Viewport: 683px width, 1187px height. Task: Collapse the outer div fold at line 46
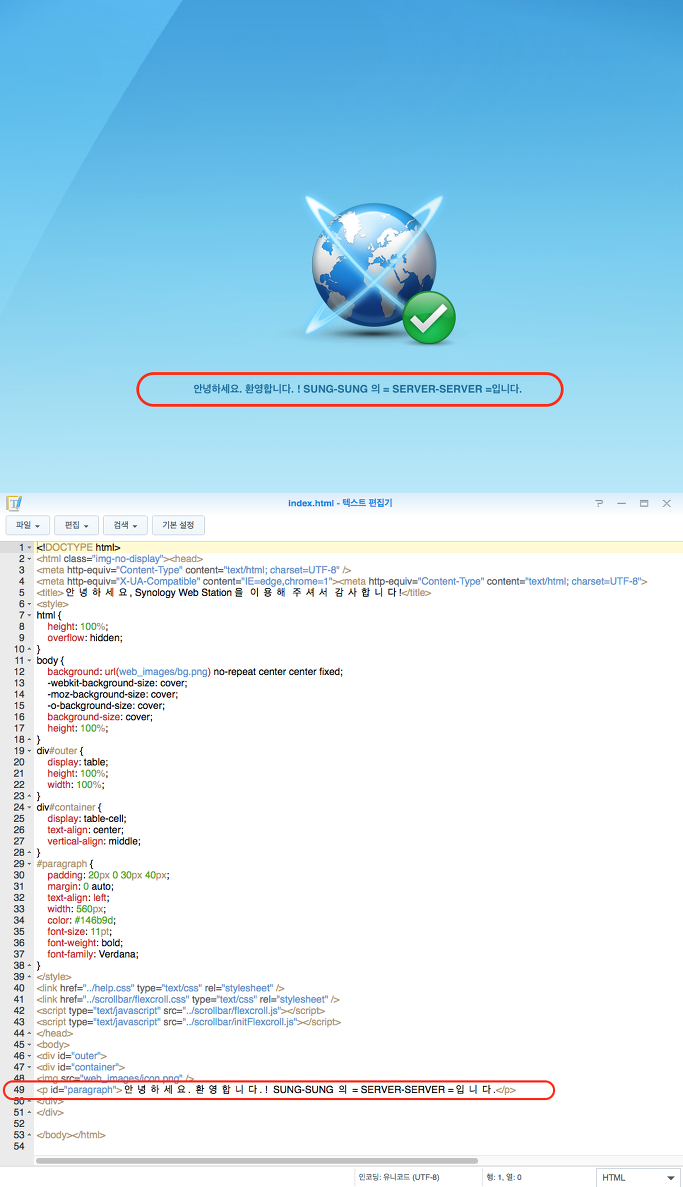[x=30, y=1056]
